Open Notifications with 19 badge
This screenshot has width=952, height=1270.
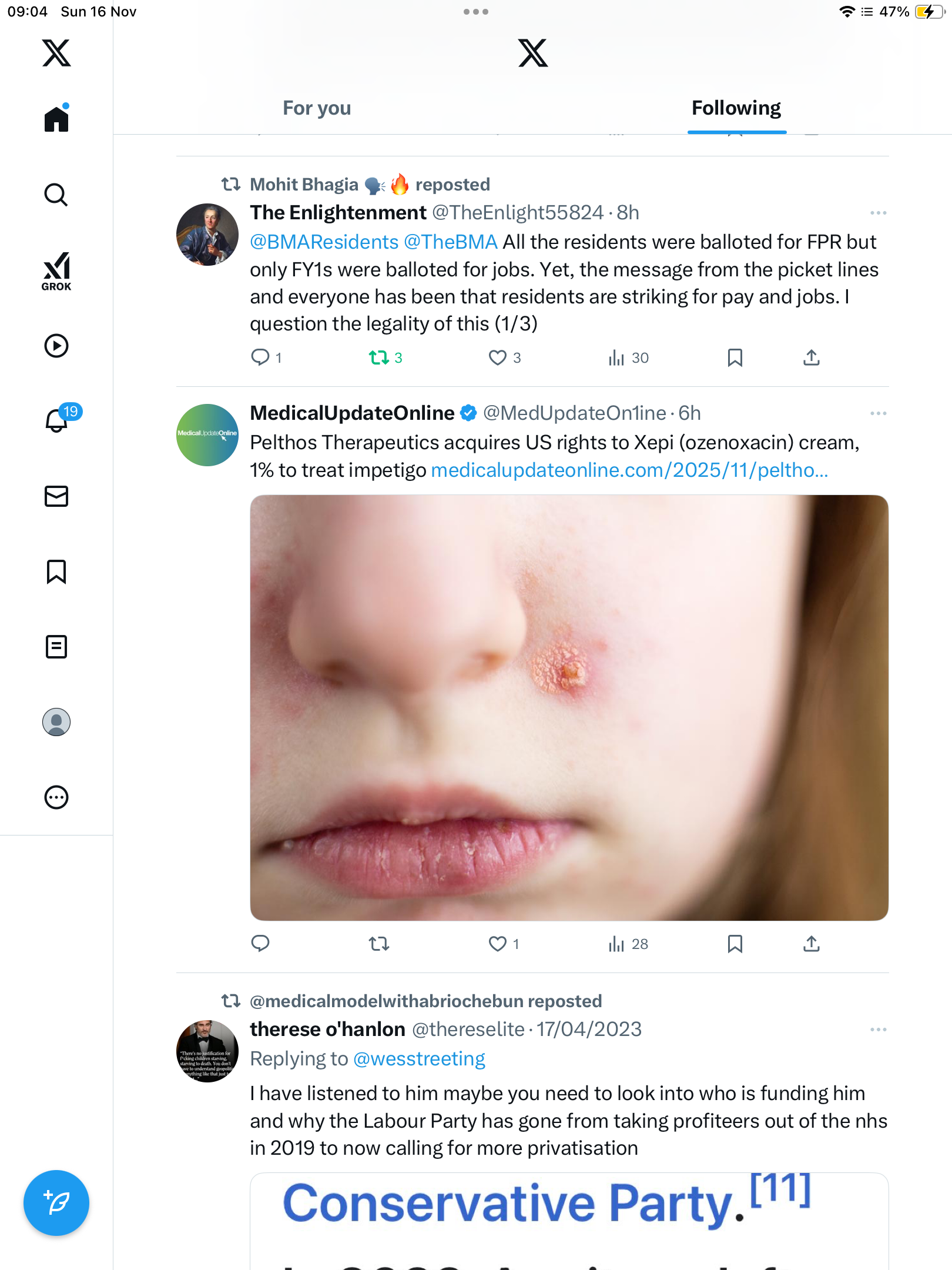[58, 420]
